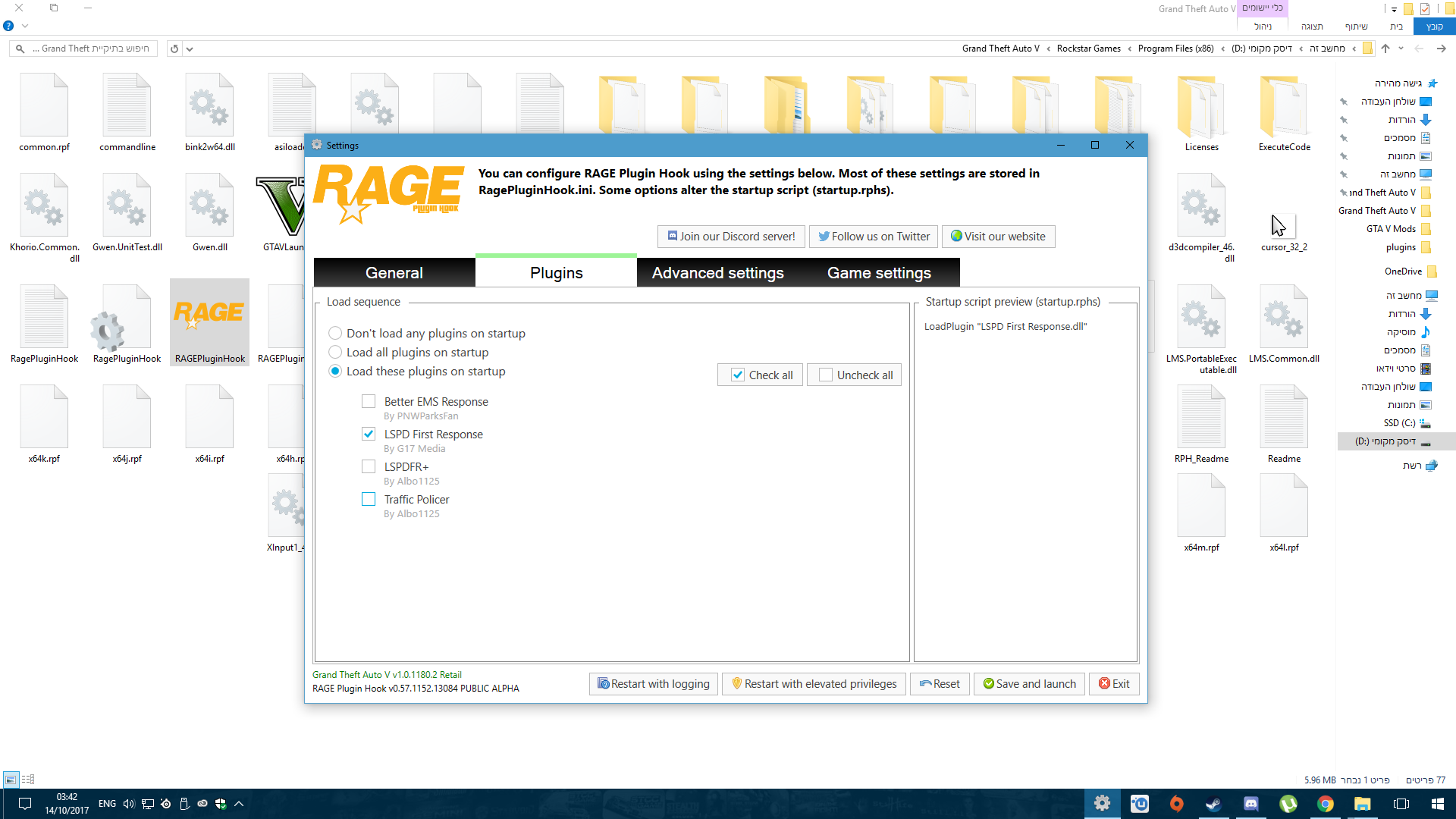Open the Game settings tab
Image resolution: width=1456 pixels, height=819 pixels.
click(x=879, y=273)
